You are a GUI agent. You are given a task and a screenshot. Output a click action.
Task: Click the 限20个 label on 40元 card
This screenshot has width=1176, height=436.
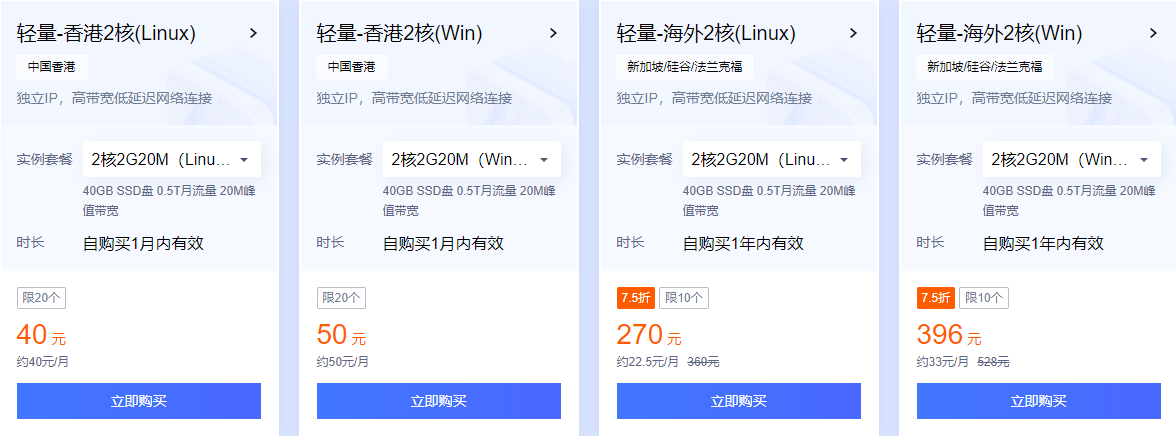point(41,298)
